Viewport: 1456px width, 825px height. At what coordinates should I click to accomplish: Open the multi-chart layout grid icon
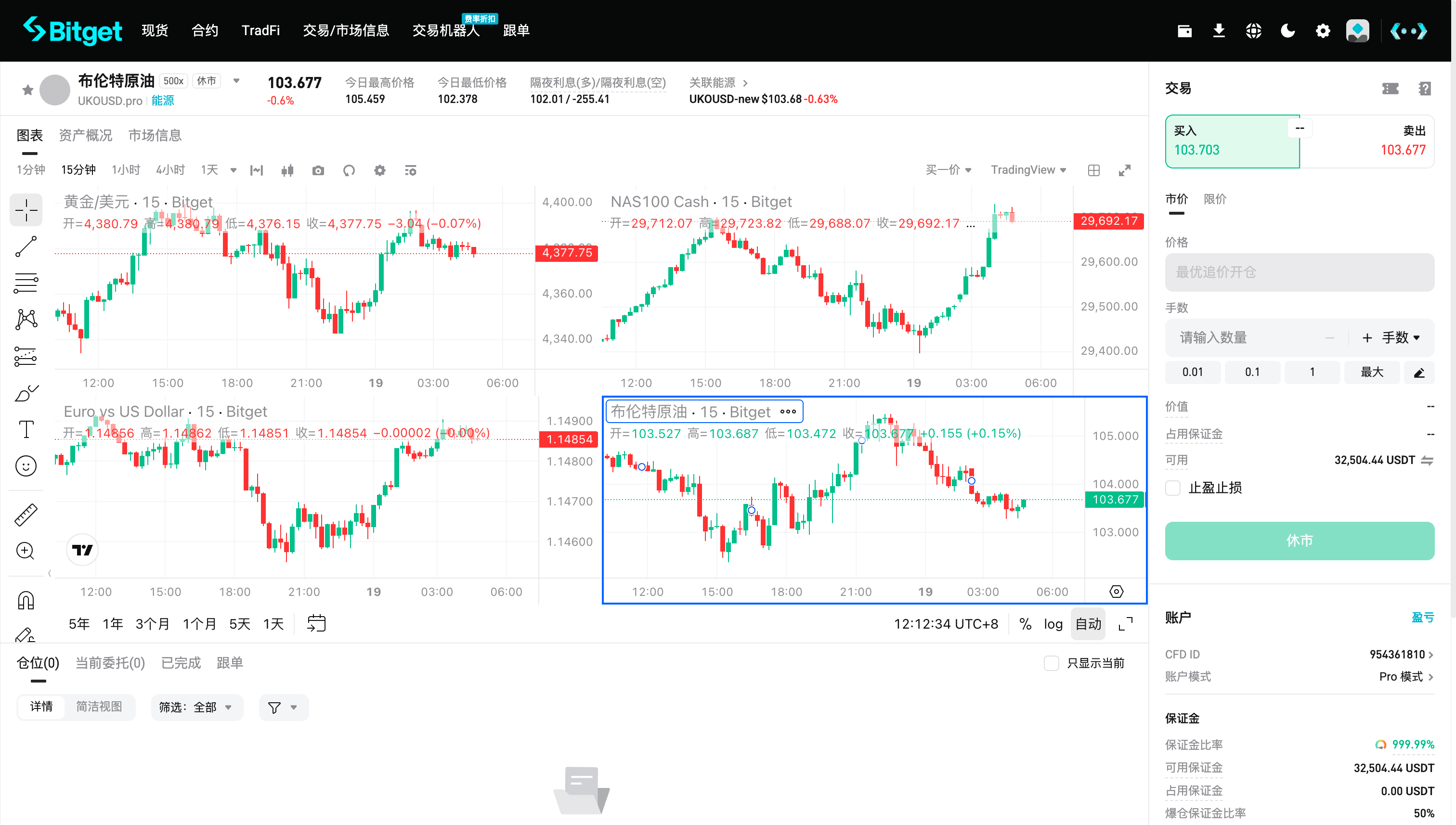[1094, 170]
